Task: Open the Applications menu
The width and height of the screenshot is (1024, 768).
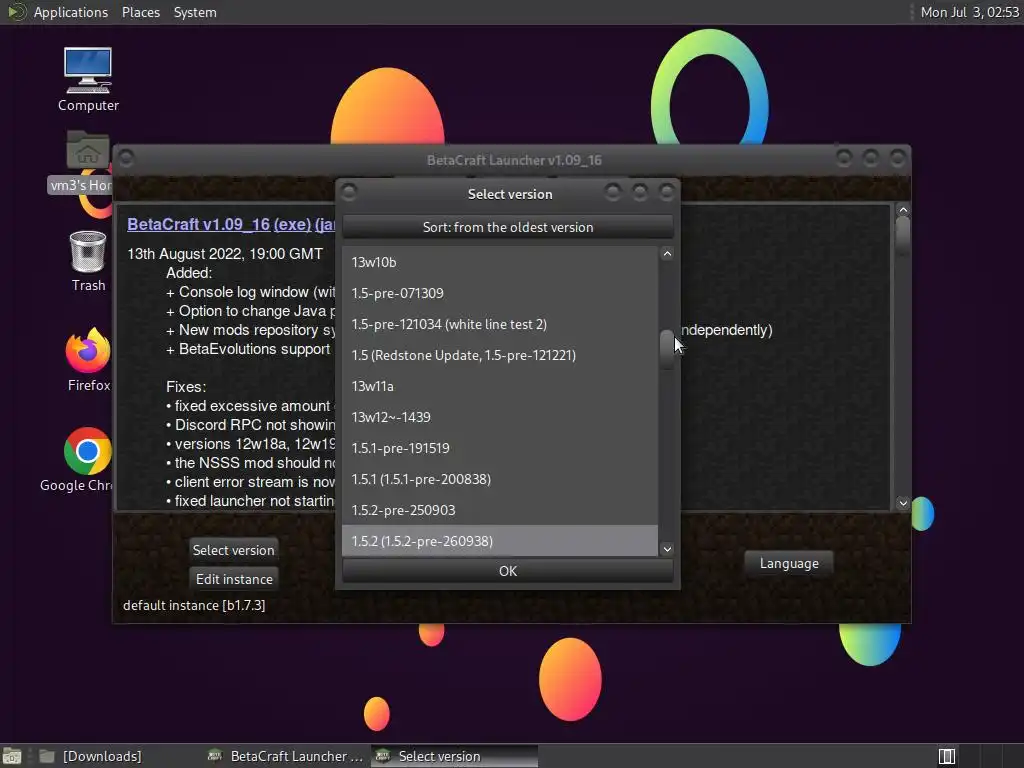Action: pos(71,12)
